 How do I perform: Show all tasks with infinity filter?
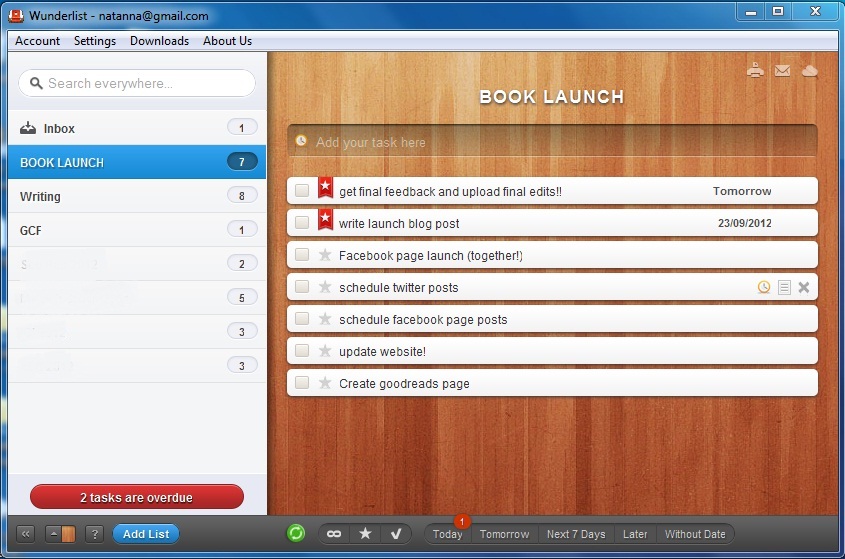click(x=334, y=534)
